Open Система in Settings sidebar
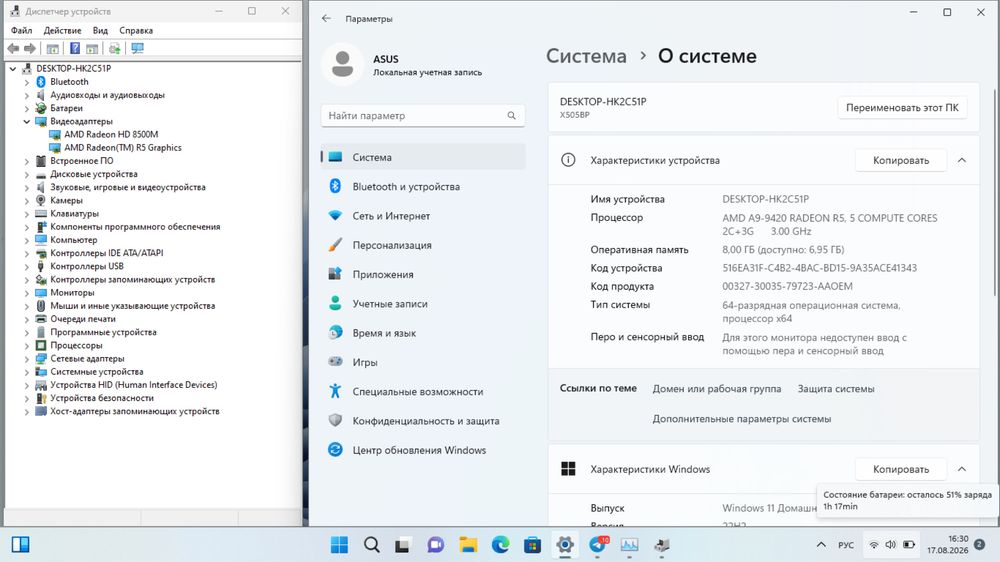The image size is (1000, 562). point(423,157)
